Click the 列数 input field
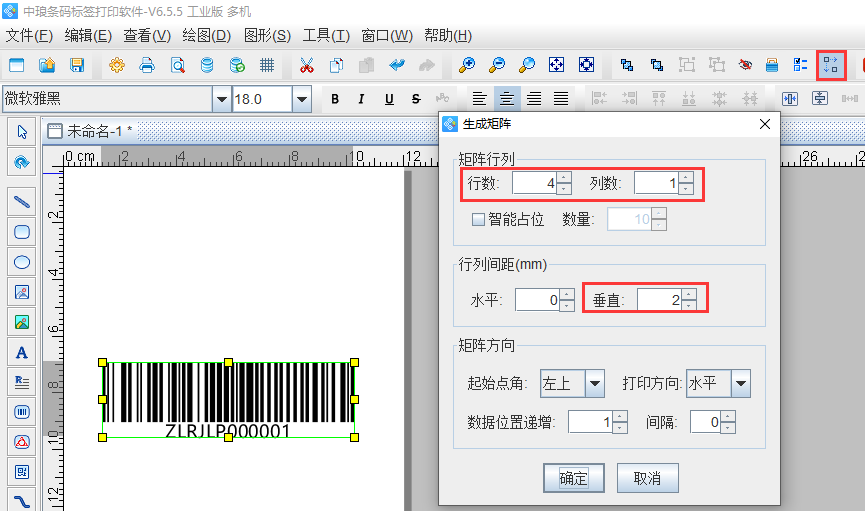 (x=656, y=183)
